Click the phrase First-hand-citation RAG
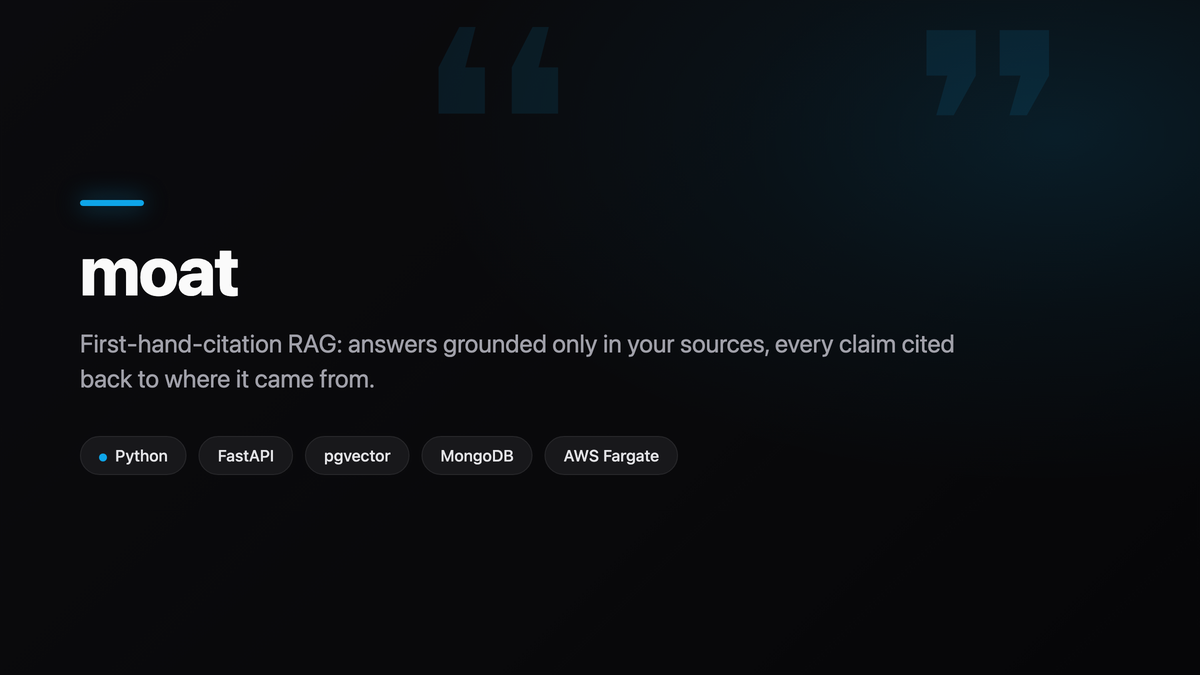Viewport: 1200px width, 675px height. (198, 345)
